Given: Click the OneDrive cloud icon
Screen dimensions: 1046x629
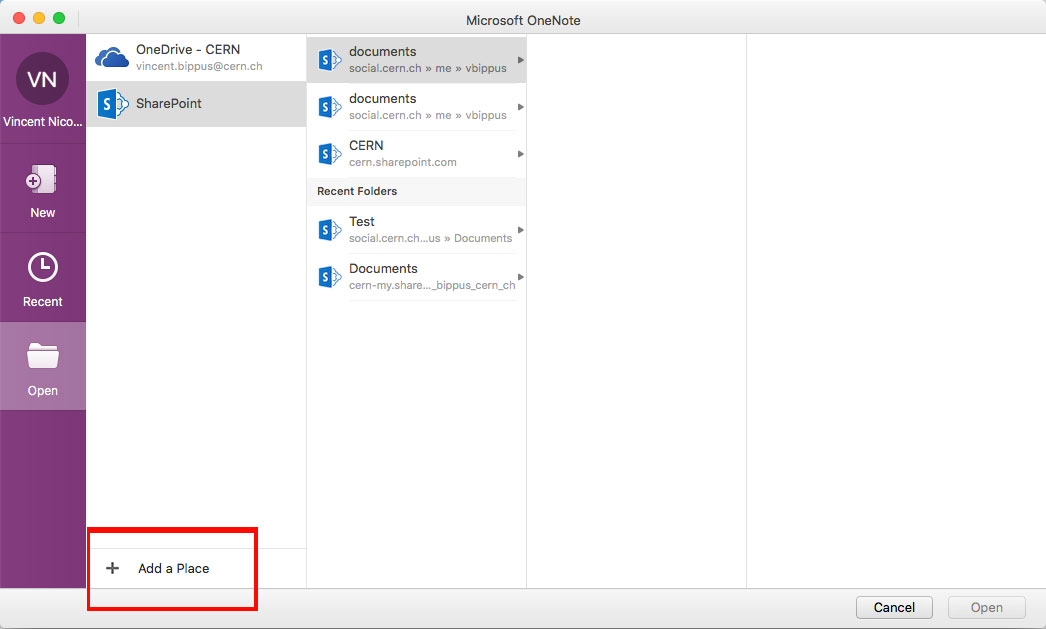Looking at the screenshot, I should (112, 57).
